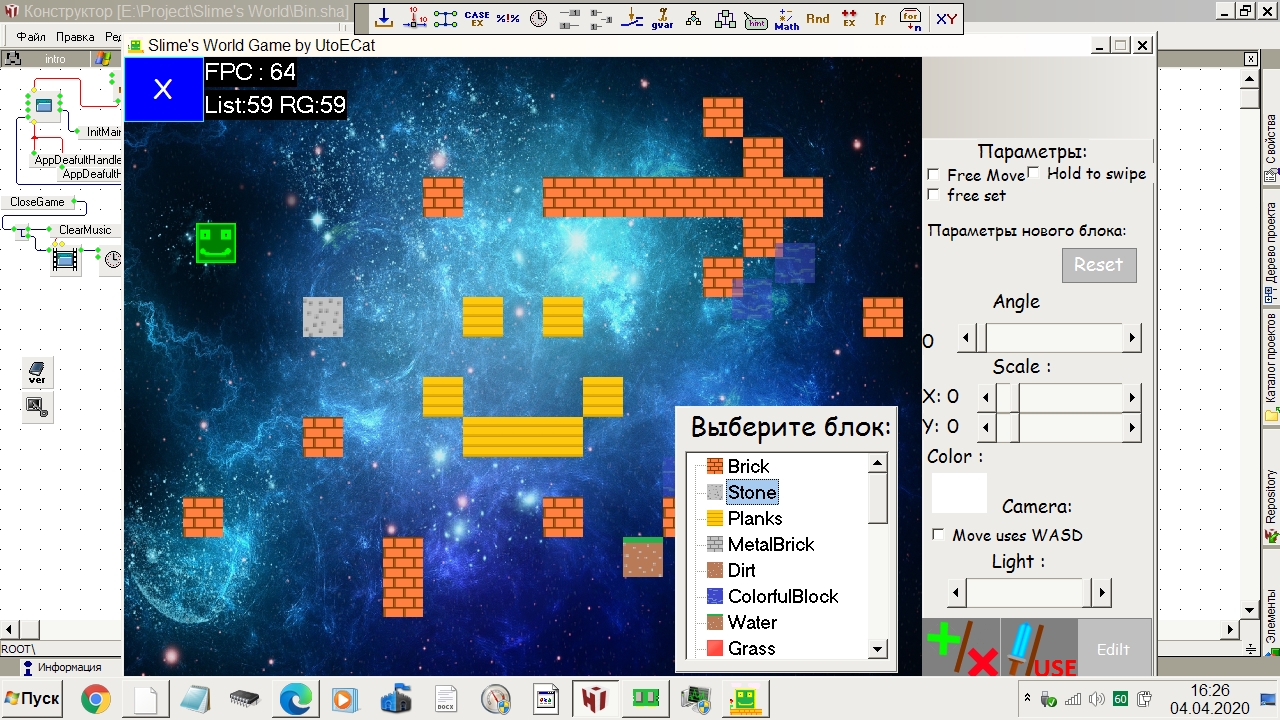1280x720 pixels.
Task: Click the white Color swatch
Action: click(959, 494)
